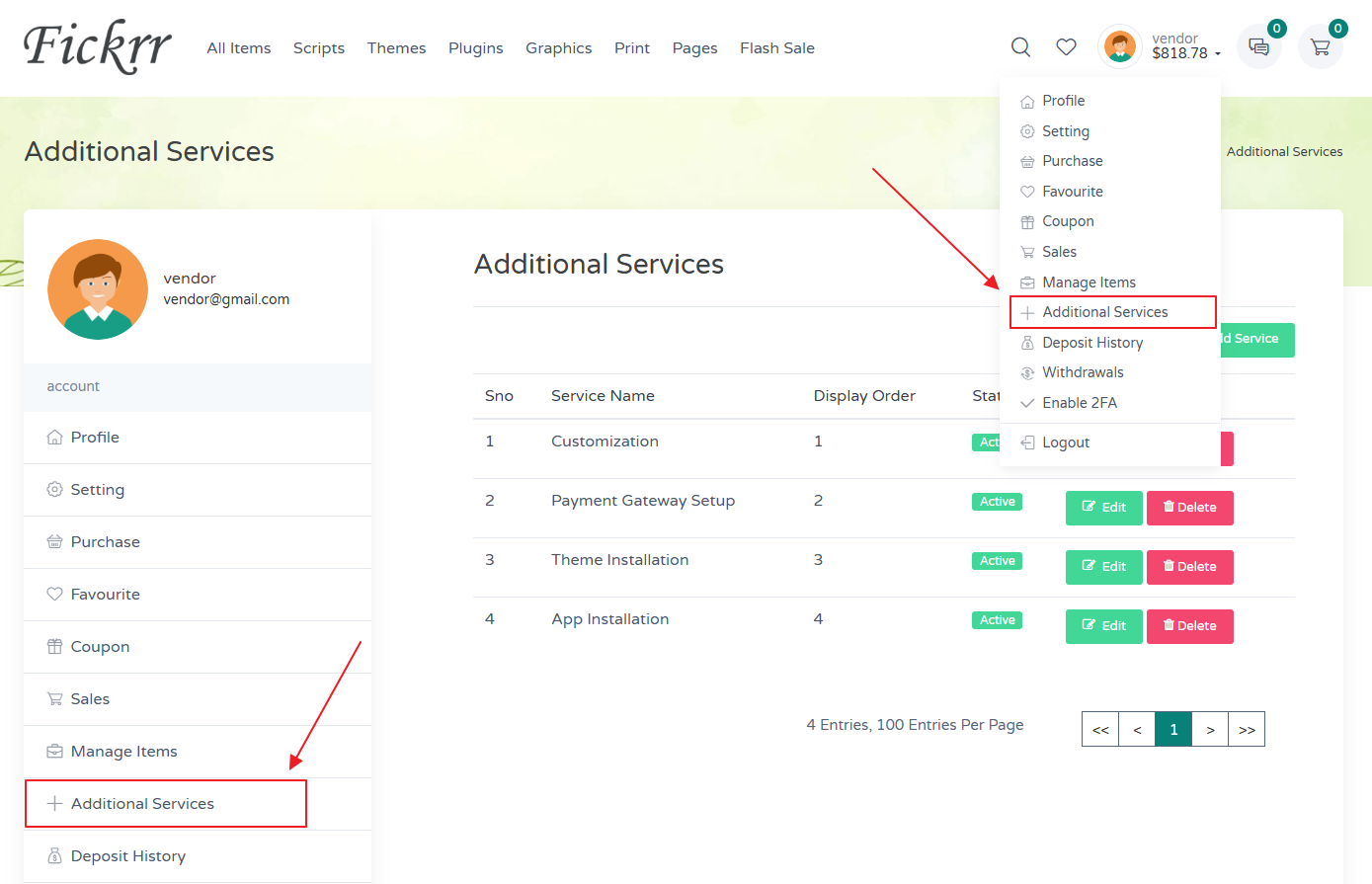Click the vendor avatar in top bar
1372x884 pixels.
1120,46
